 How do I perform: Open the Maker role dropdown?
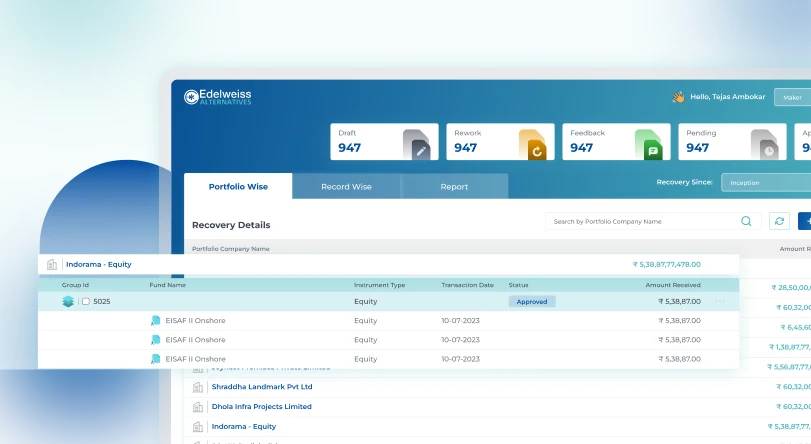point(793,97)
